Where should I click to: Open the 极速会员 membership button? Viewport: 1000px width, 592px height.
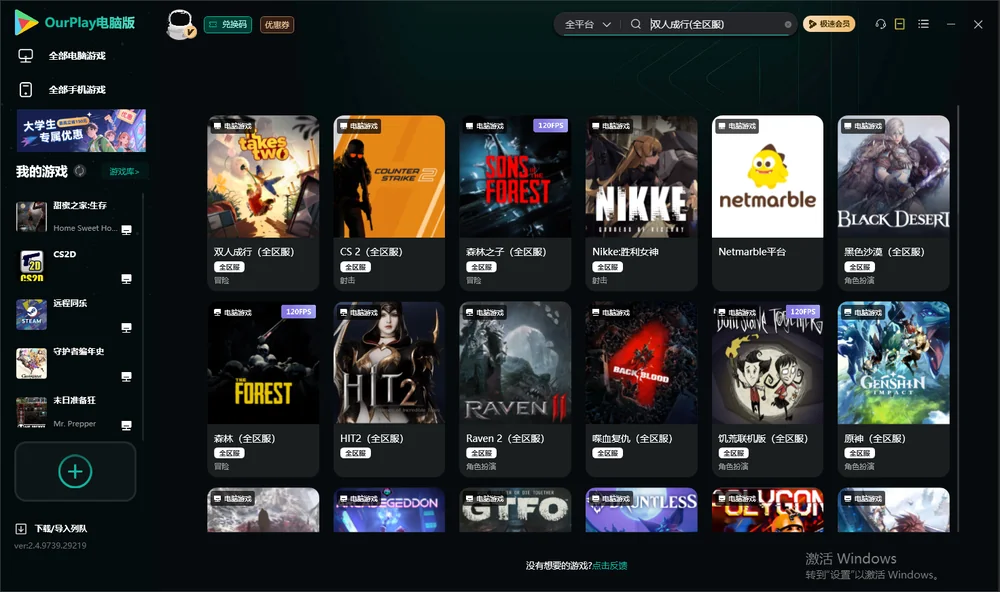[828, 24]
